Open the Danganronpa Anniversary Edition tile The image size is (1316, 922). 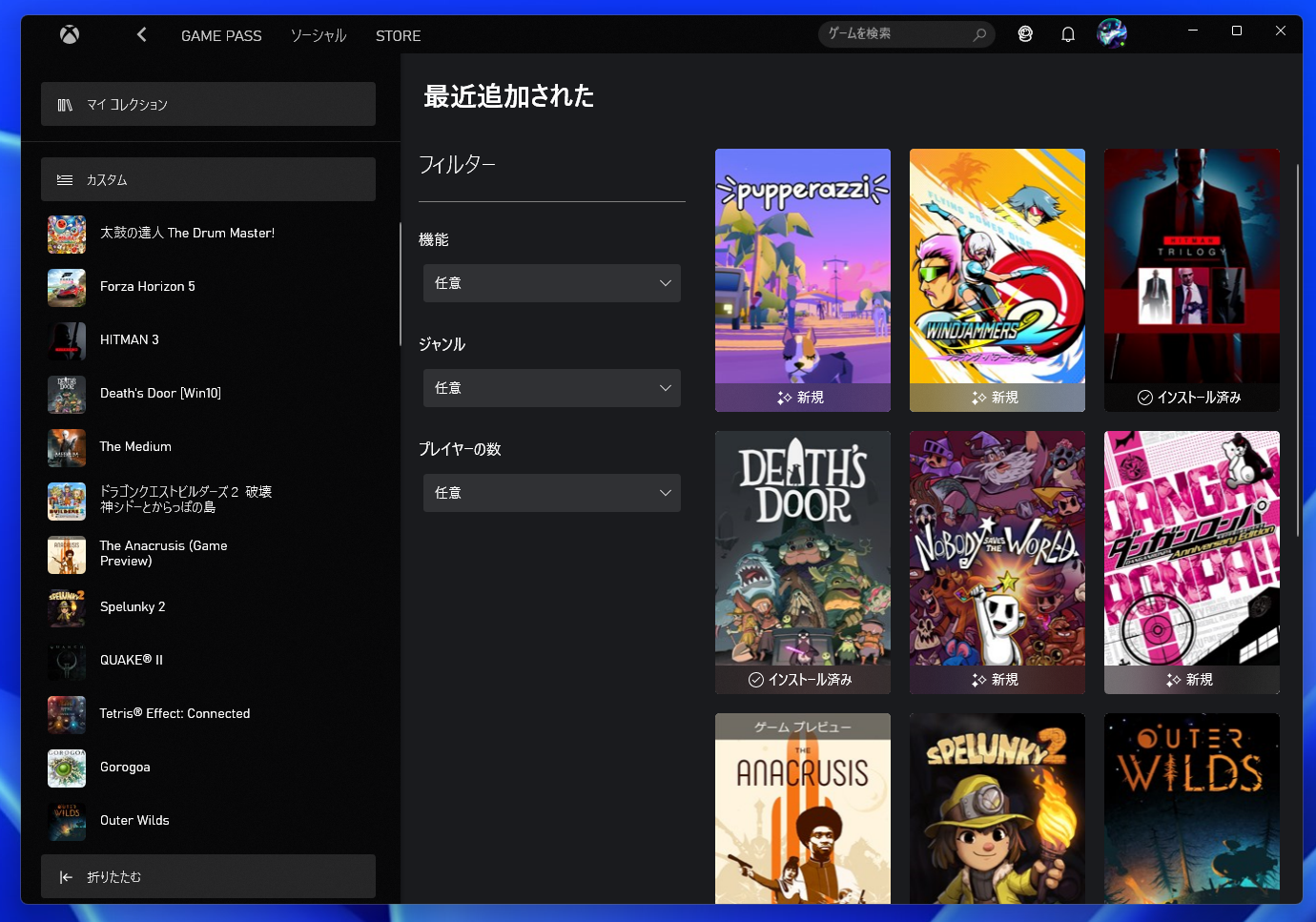[1192, 563]
